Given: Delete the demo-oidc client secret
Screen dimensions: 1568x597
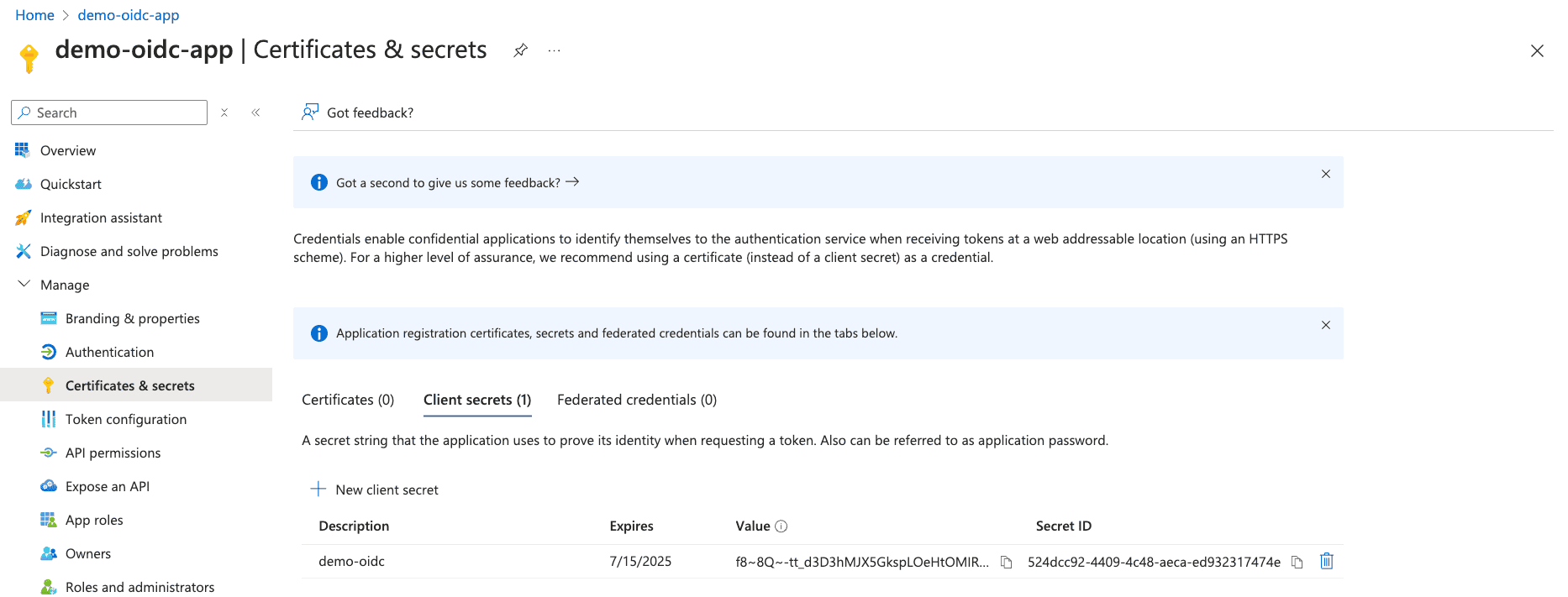Looking at the screenshot, I should 1327,561.
